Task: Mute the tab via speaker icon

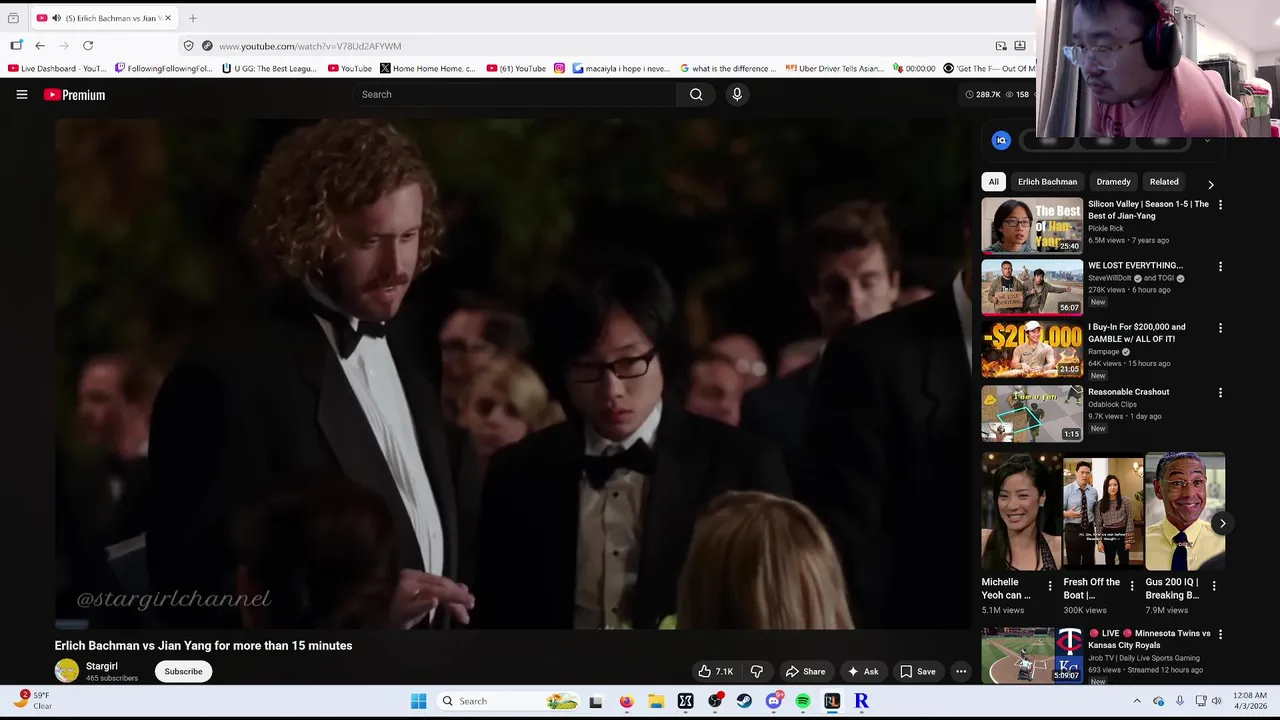Action: 56,18
